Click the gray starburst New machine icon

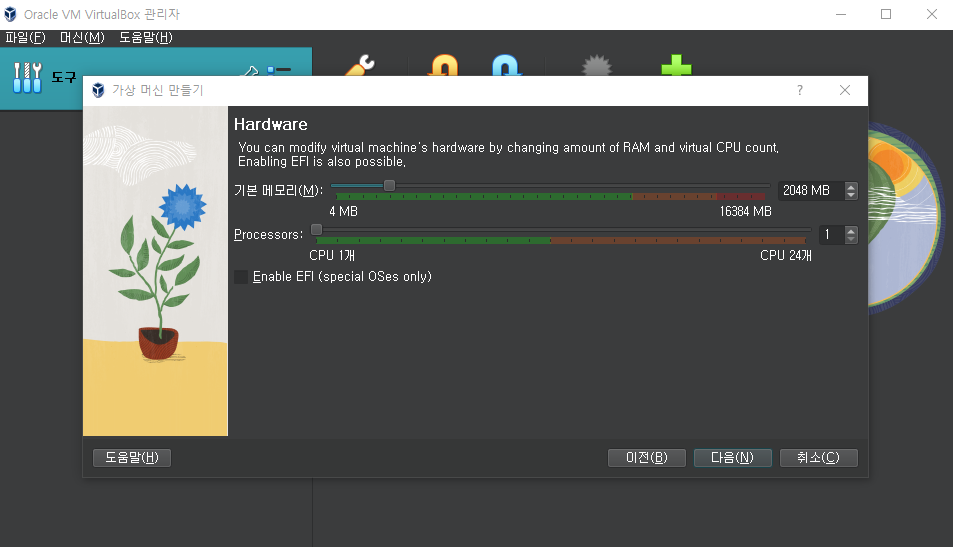coord(597,65)
